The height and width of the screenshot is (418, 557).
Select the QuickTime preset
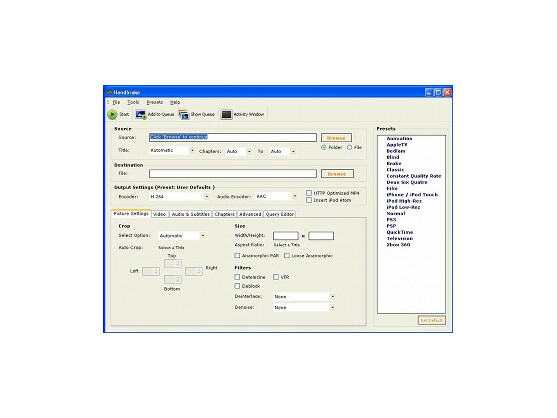point(400,232)
